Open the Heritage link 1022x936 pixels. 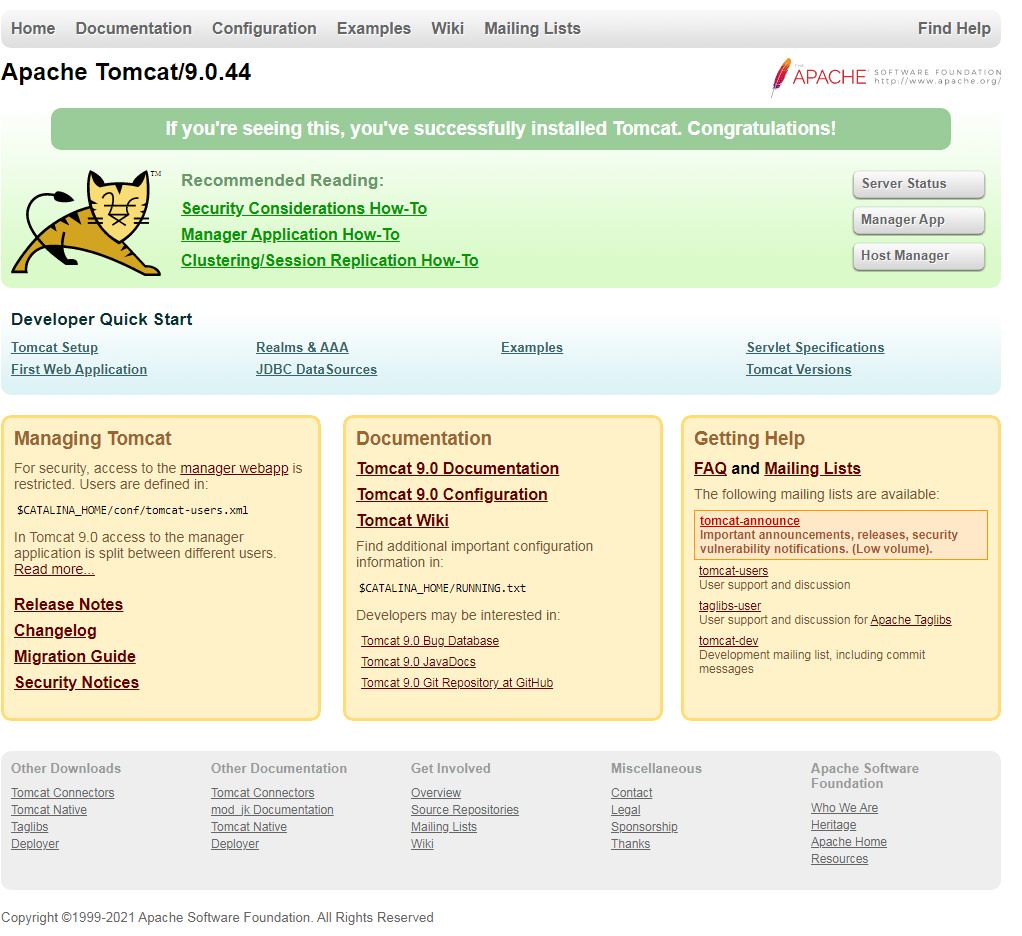(834, 825)
